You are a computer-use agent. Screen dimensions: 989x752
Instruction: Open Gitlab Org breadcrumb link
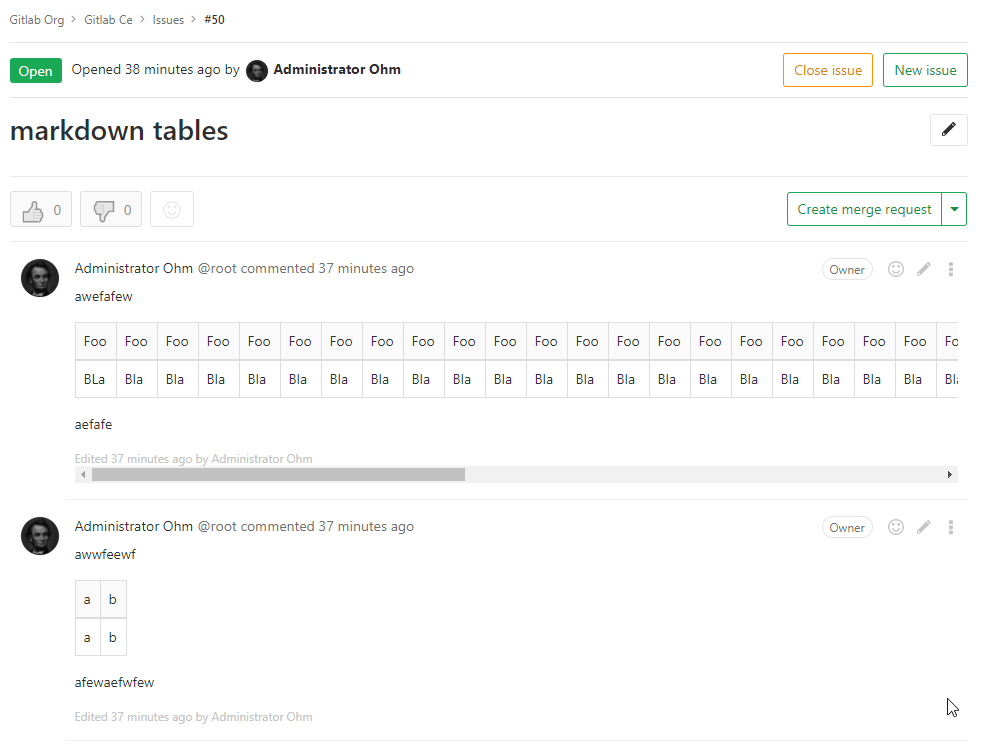(38, 20)
